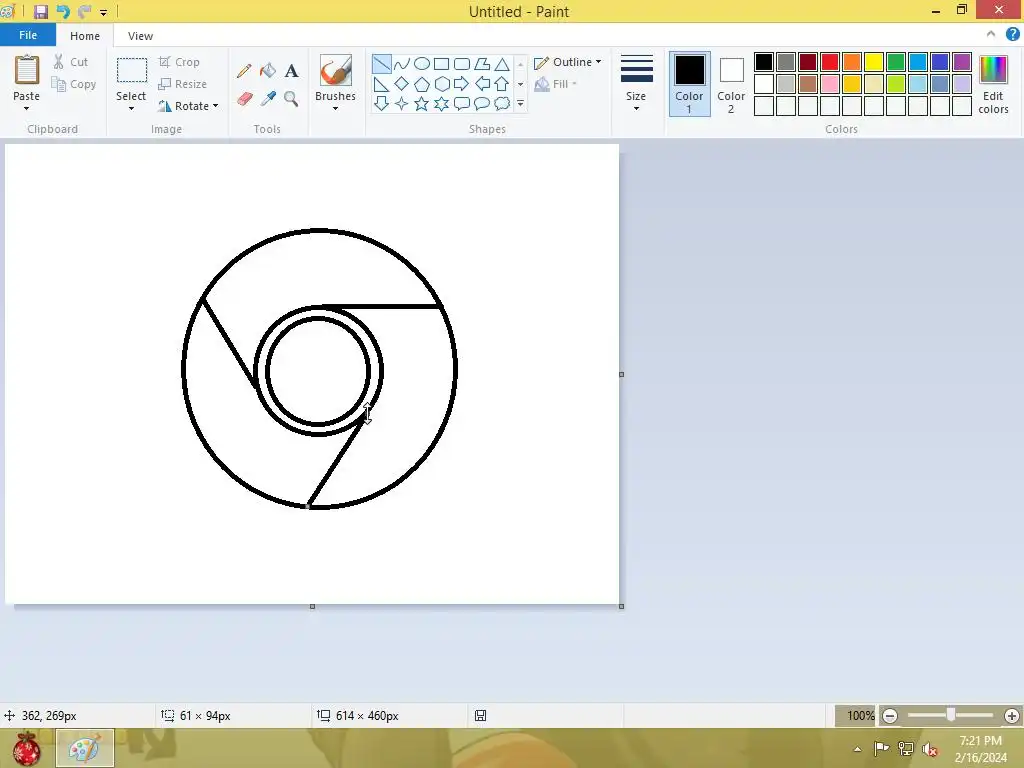Open Customize Quick Access Toolbar arrow
1024x768 pixels.
103,12
